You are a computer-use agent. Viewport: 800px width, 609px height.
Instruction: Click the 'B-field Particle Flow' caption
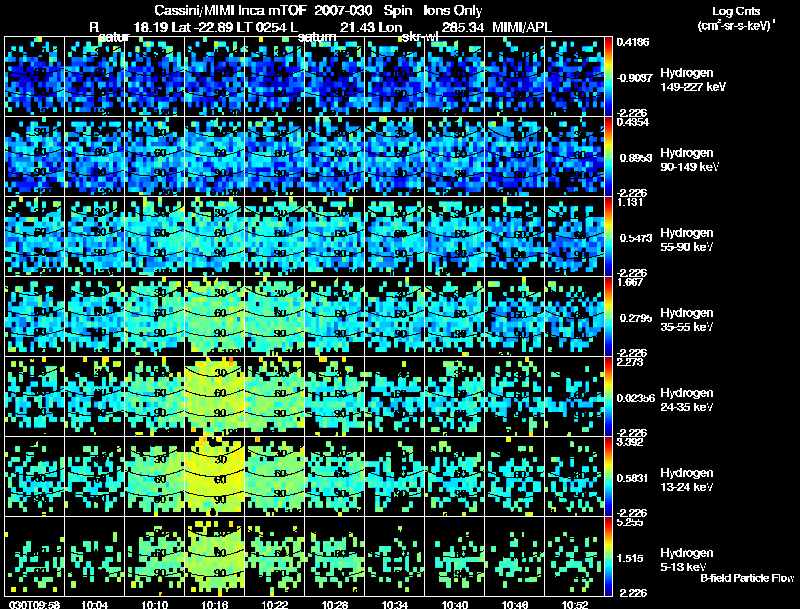pos(747,578)
